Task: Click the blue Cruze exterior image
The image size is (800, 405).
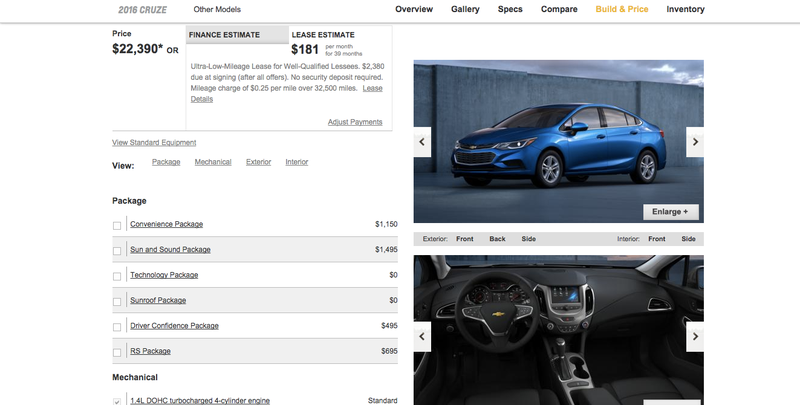Action: pyautogui.click(x=558, y=141)
